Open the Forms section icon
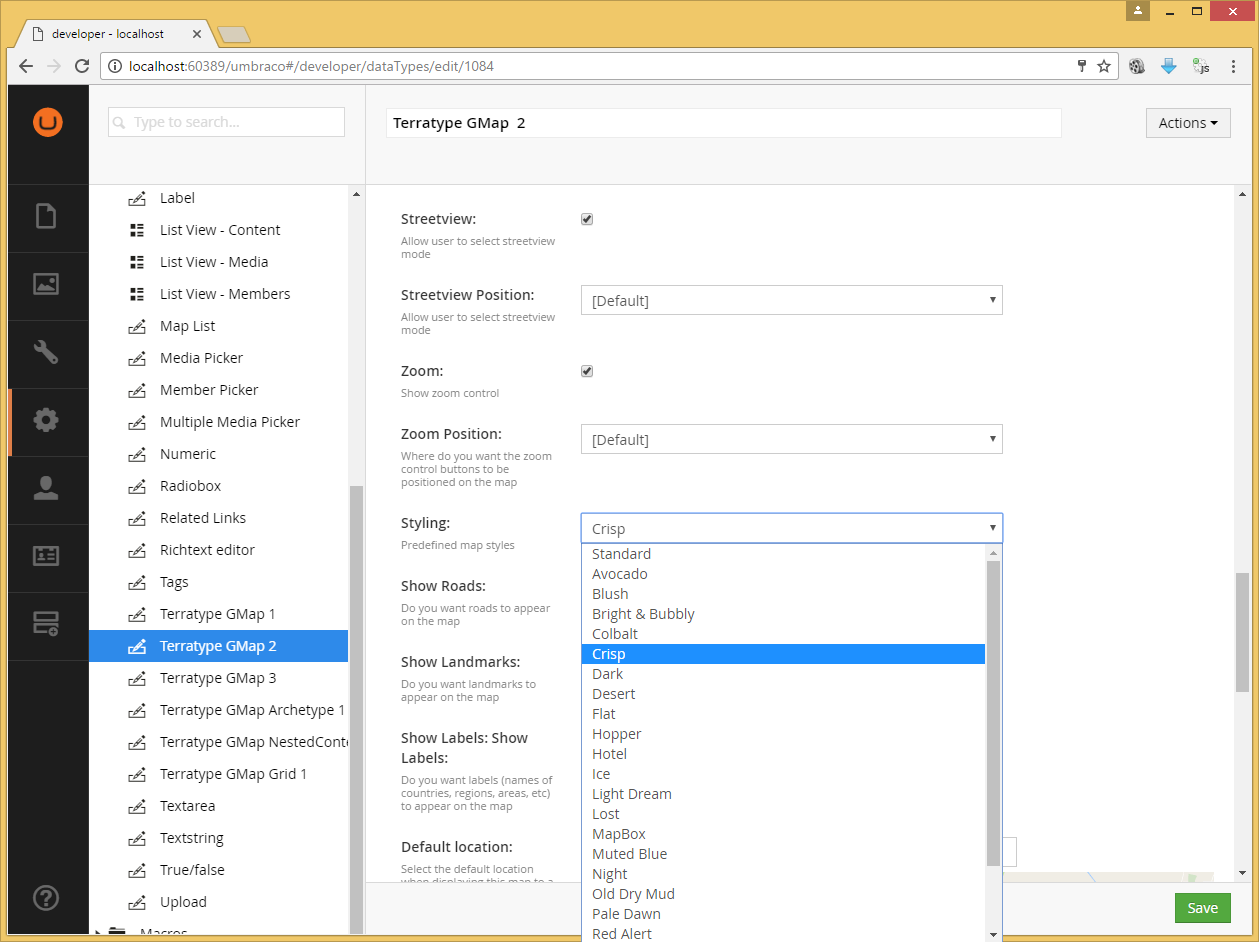This screenshot has width=1259, height=942. click(x=46, y=624)
